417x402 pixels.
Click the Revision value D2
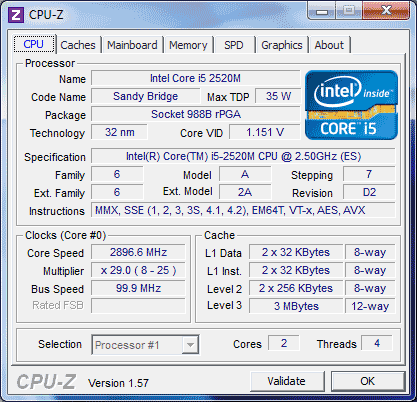[x=369, y=192]
